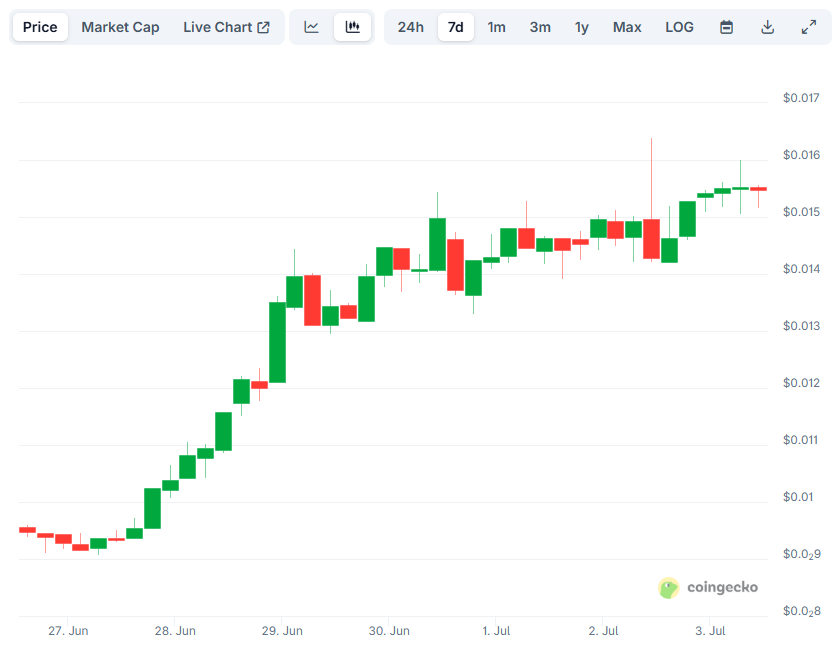Image resolution: width=836 pixels, height=655 pixels.
Task: Open the calendar date range picker
Action: [x=726, y=27]
